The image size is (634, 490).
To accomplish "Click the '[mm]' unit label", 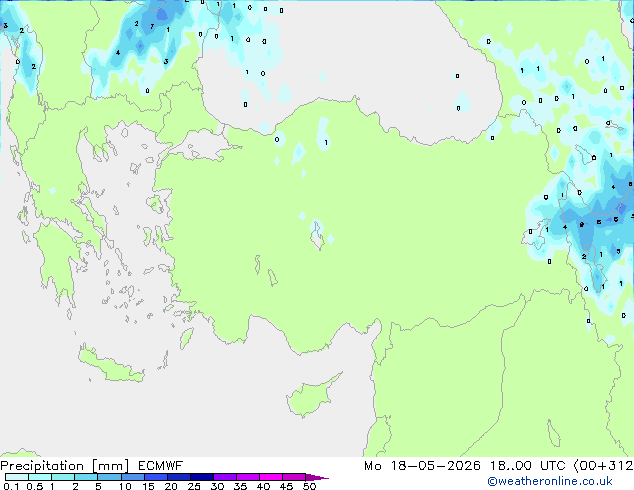I will tap(110, 466).
